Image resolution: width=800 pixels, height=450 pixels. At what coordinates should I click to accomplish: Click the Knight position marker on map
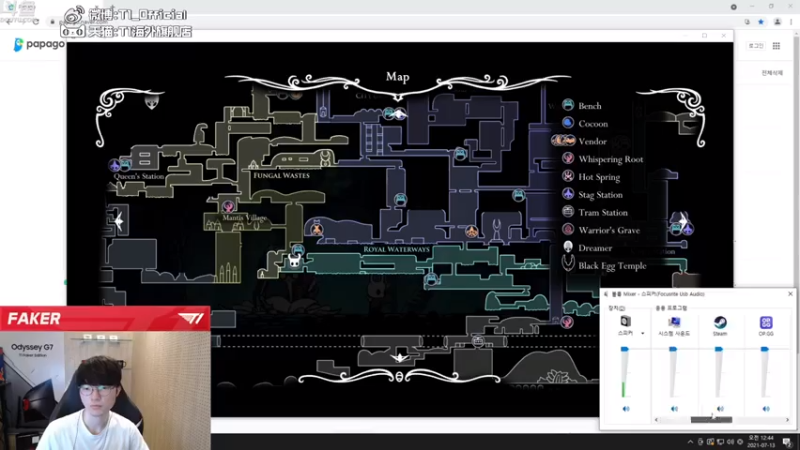click(x=294, y=261)
